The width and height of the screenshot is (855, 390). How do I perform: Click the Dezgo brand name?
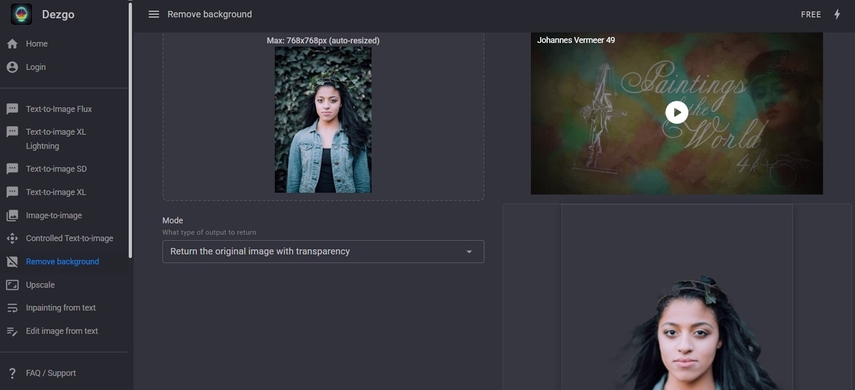click(x=58, y=15)
